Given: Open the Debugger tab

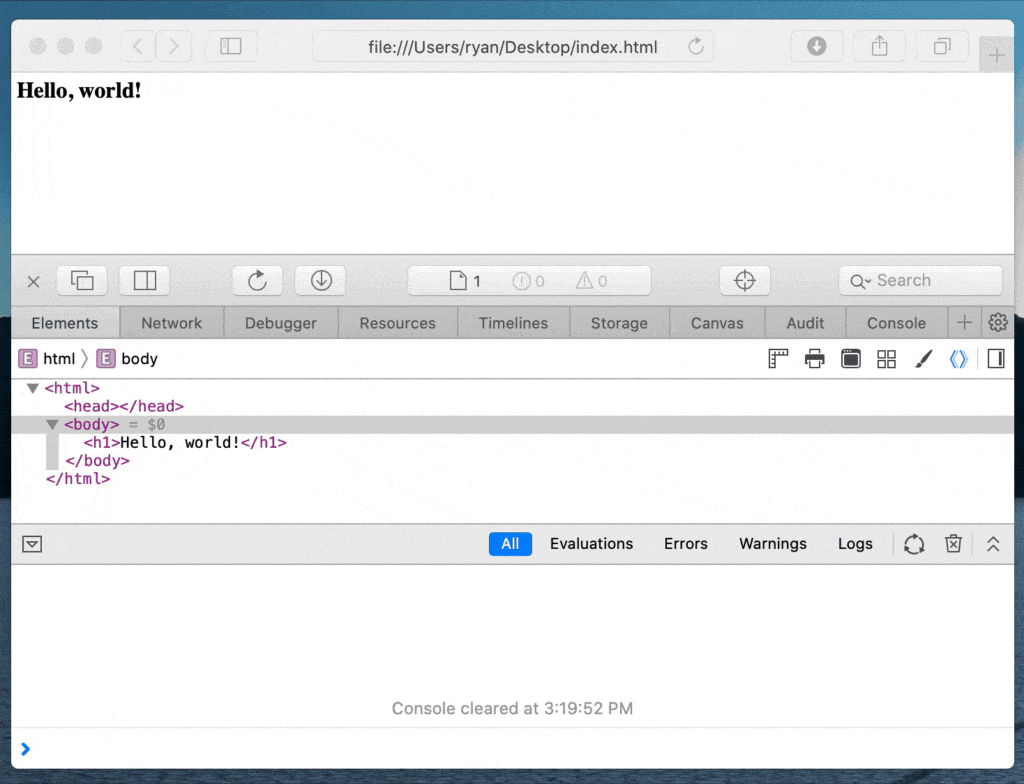Looking at the screenshot, I should pos(281,323).
